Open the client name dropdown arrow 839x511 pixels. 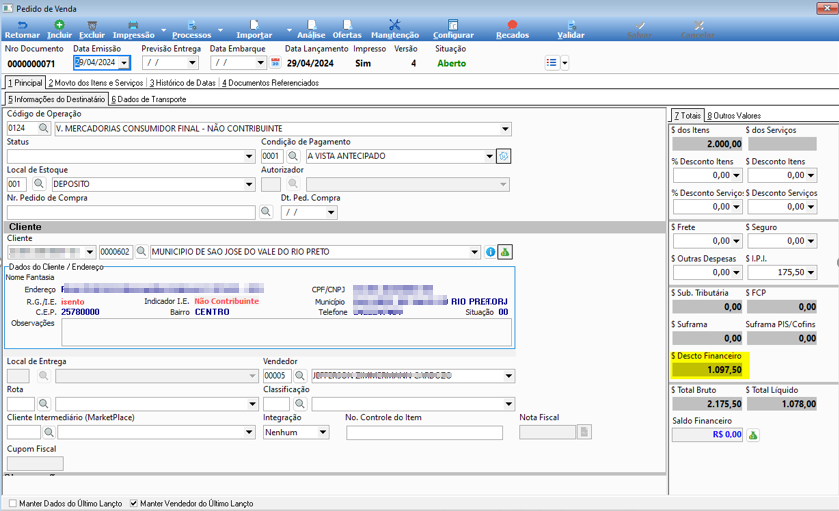coord(474,251)
